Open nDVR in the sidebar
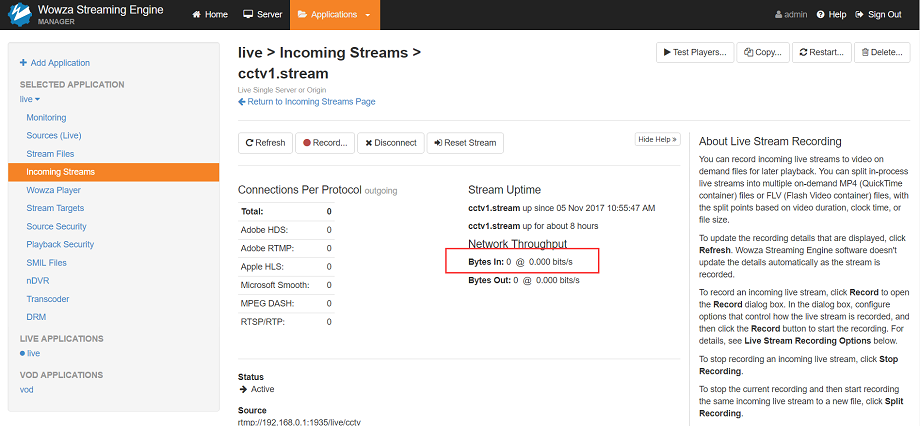920x426 pixels. tap(36, 281)
